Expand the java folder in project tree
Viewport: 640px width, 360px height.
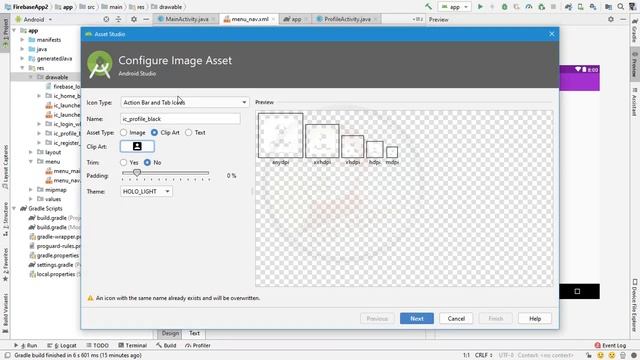[22, 49]
